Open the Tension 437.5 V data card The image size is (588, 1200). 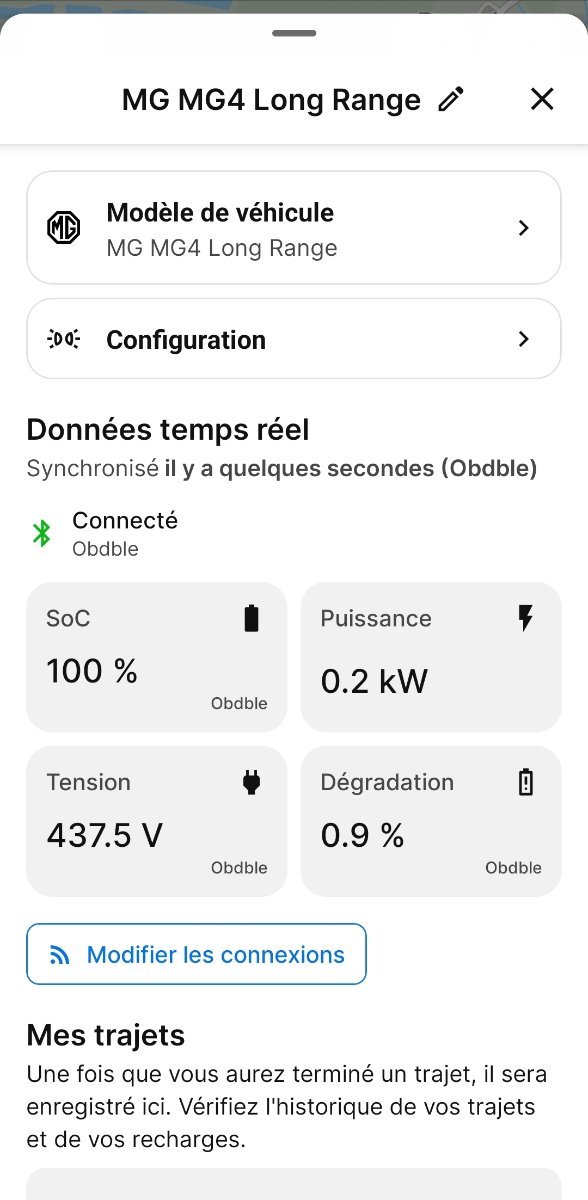[x=156, y=821]
